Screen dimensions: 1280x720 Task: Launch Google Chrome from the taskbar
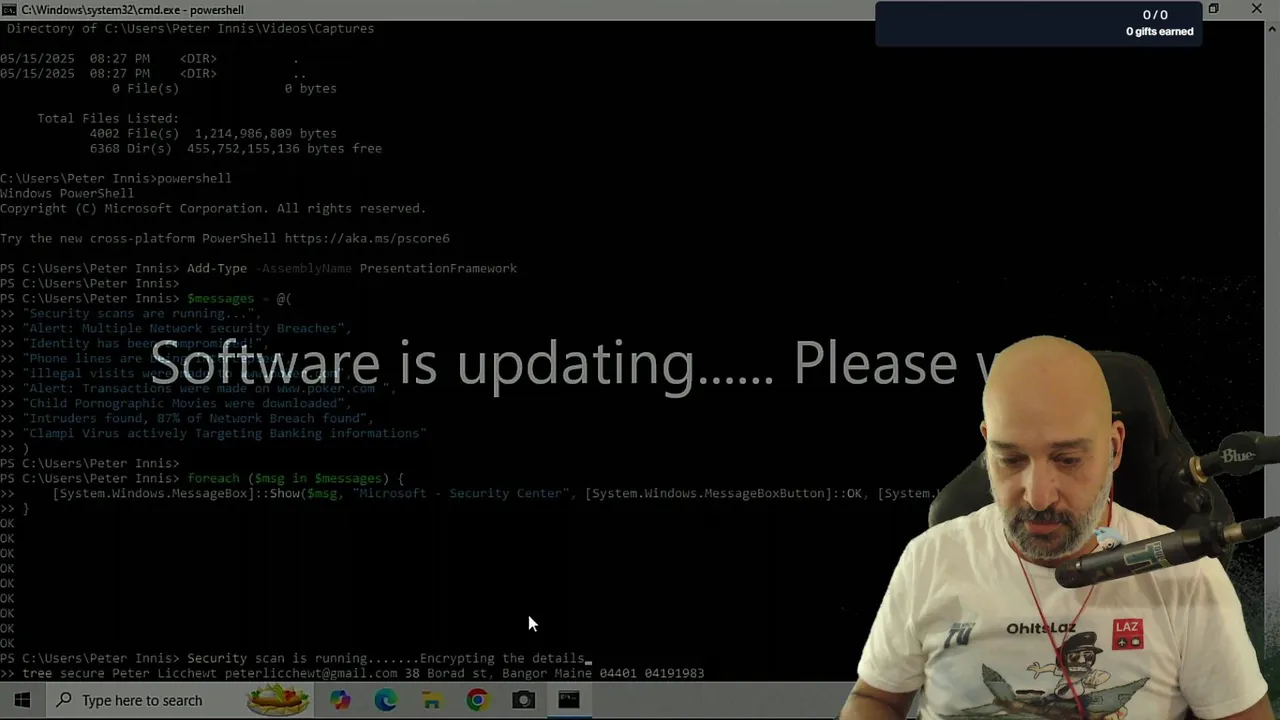pyautogui.click(x=477, y=700)
